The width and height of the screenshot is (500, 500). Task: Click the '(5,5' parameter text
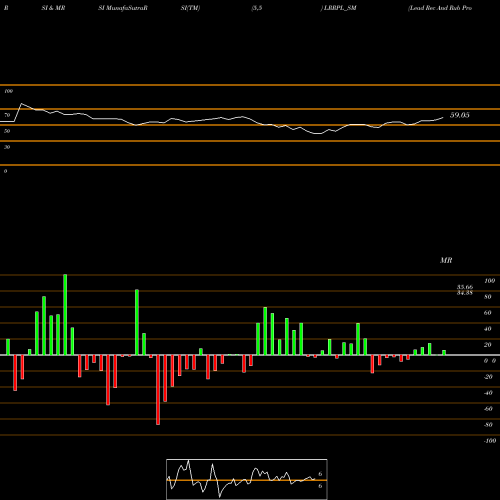257,8
